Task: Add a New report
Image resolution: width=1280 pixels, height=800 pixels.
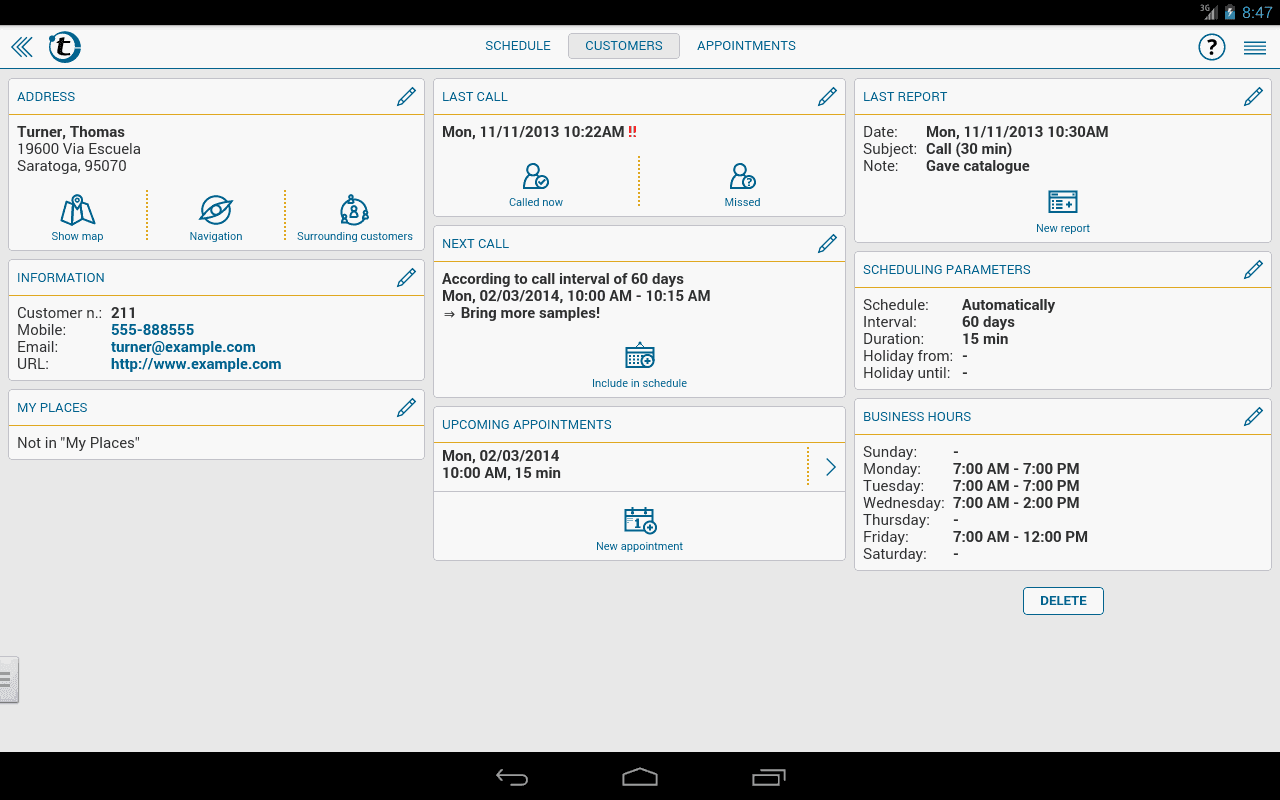Action: click(x=1063, y=211)
